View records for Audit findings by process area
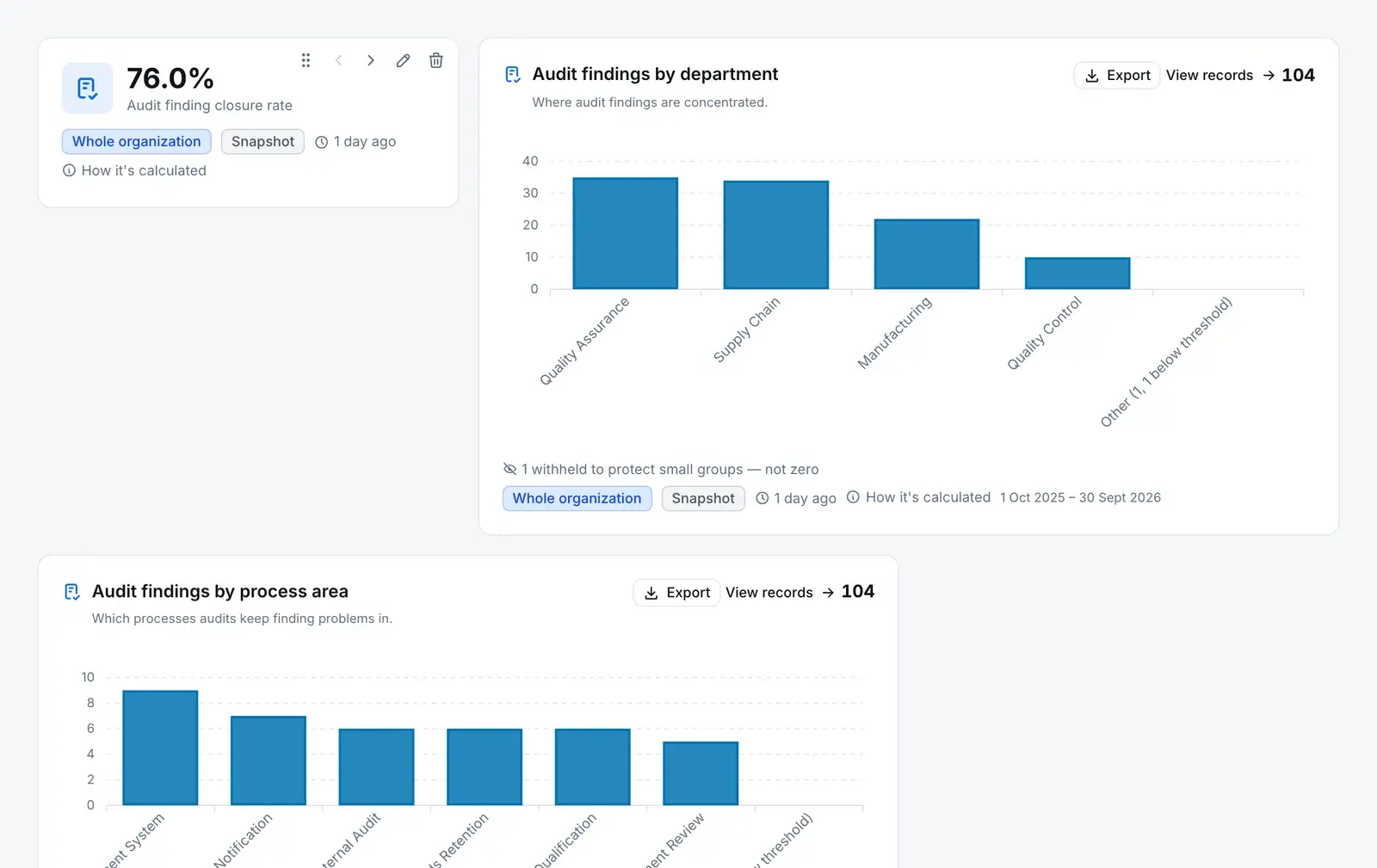This screenshot has width=1377, height=868. click(780, 593)
